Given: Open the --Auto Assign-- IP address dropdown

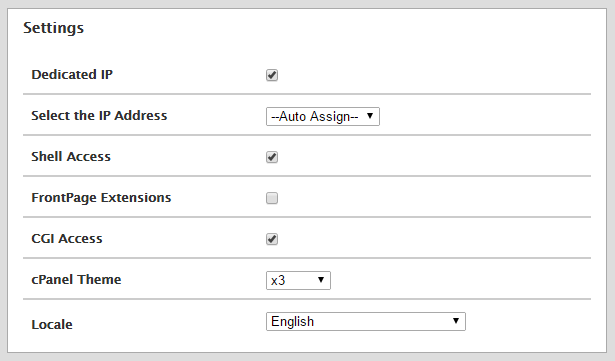Looking at the screenshot, I should (323, 117).
